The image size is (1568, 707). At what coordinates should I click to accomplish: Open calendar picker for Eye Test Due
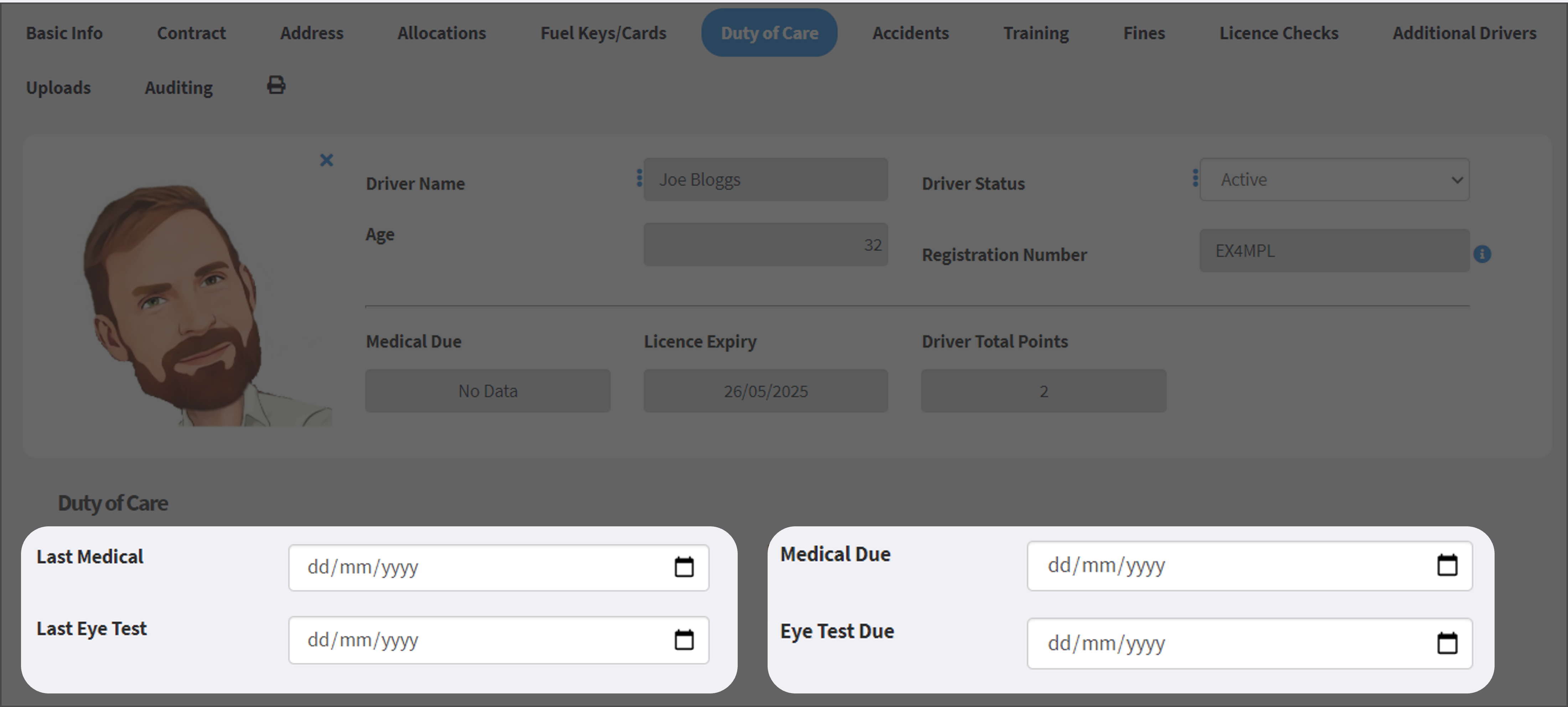point(1447,643)
